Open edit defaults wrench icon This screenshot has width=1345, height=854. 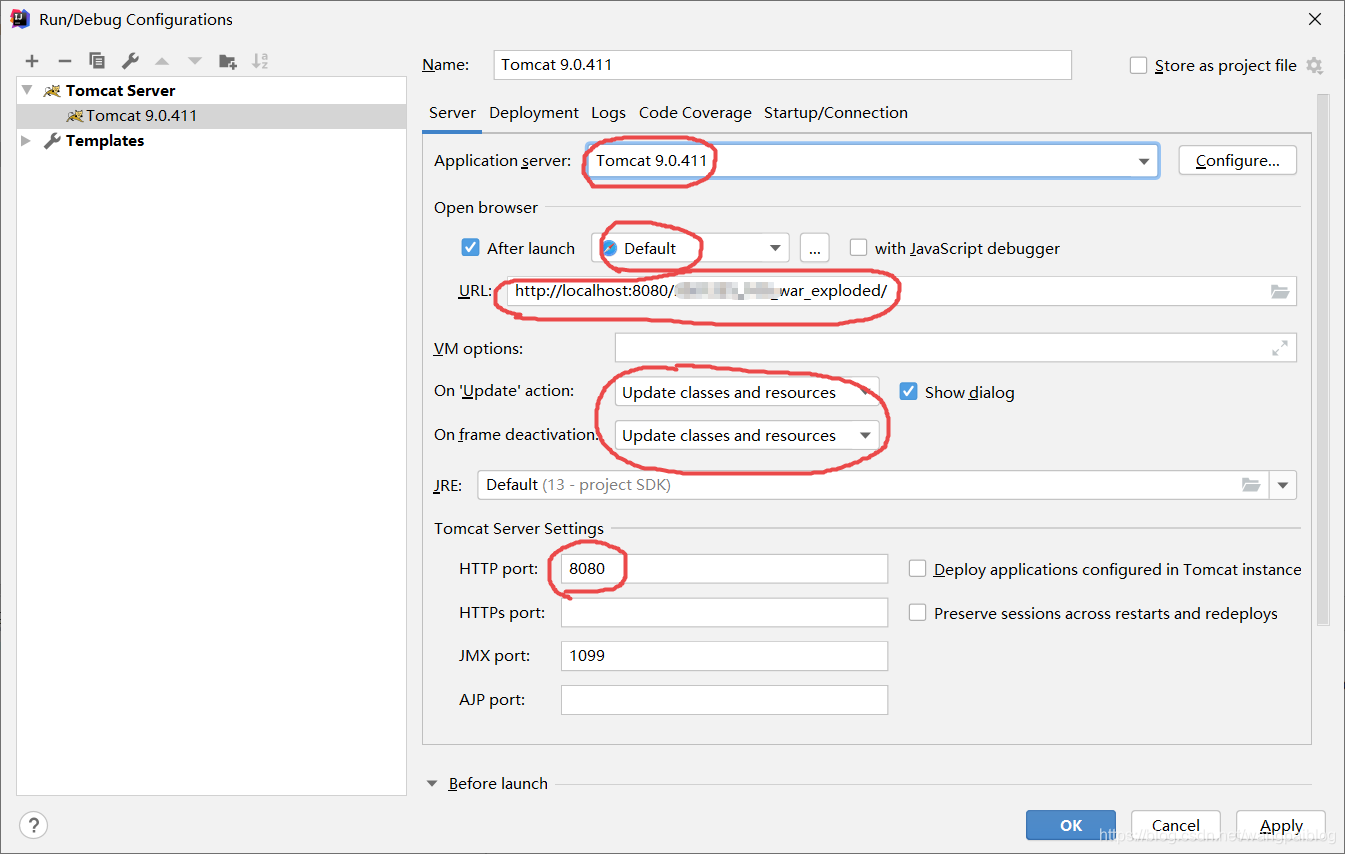pos(130,61)
